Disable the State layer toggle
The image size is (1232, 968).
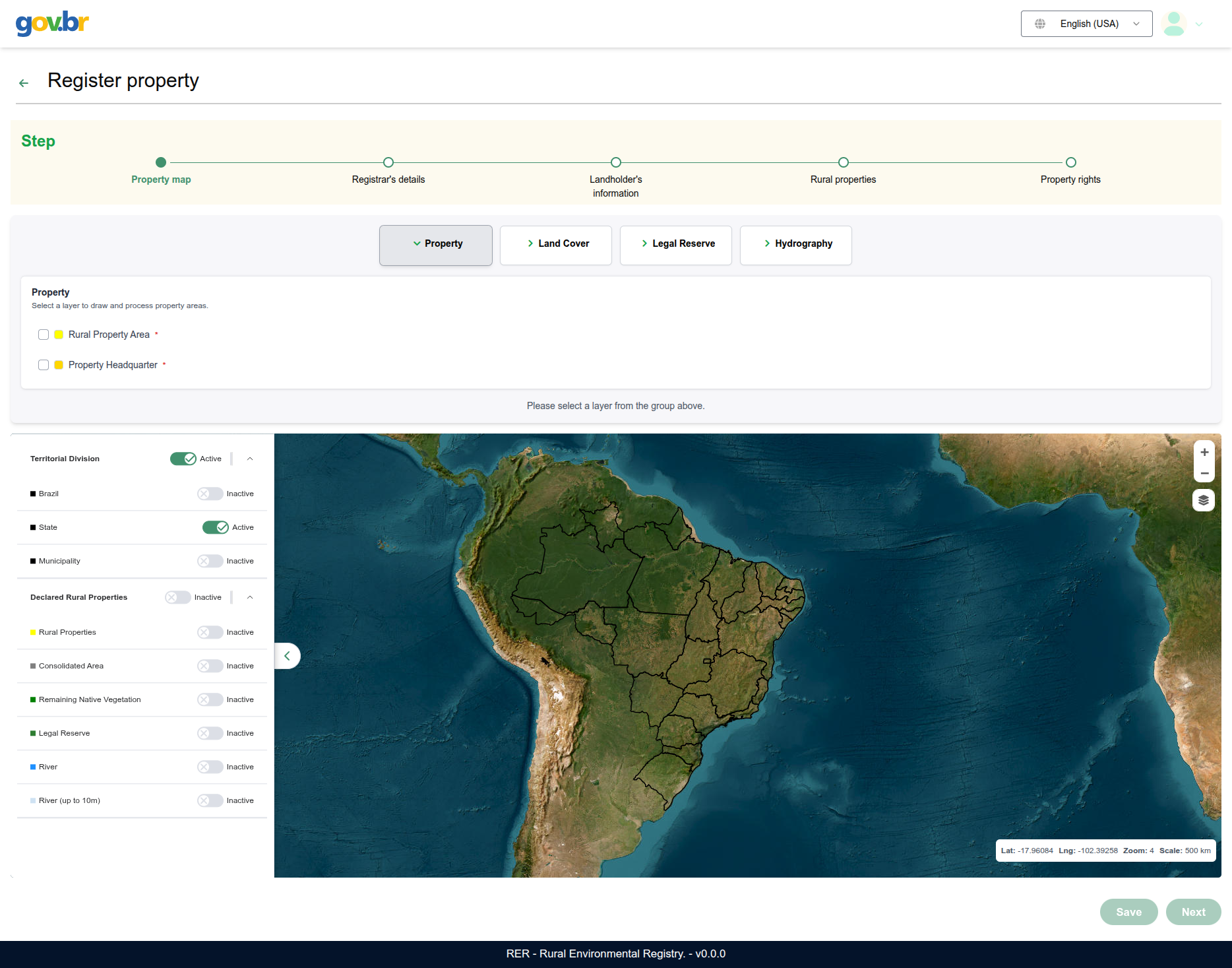216,527
